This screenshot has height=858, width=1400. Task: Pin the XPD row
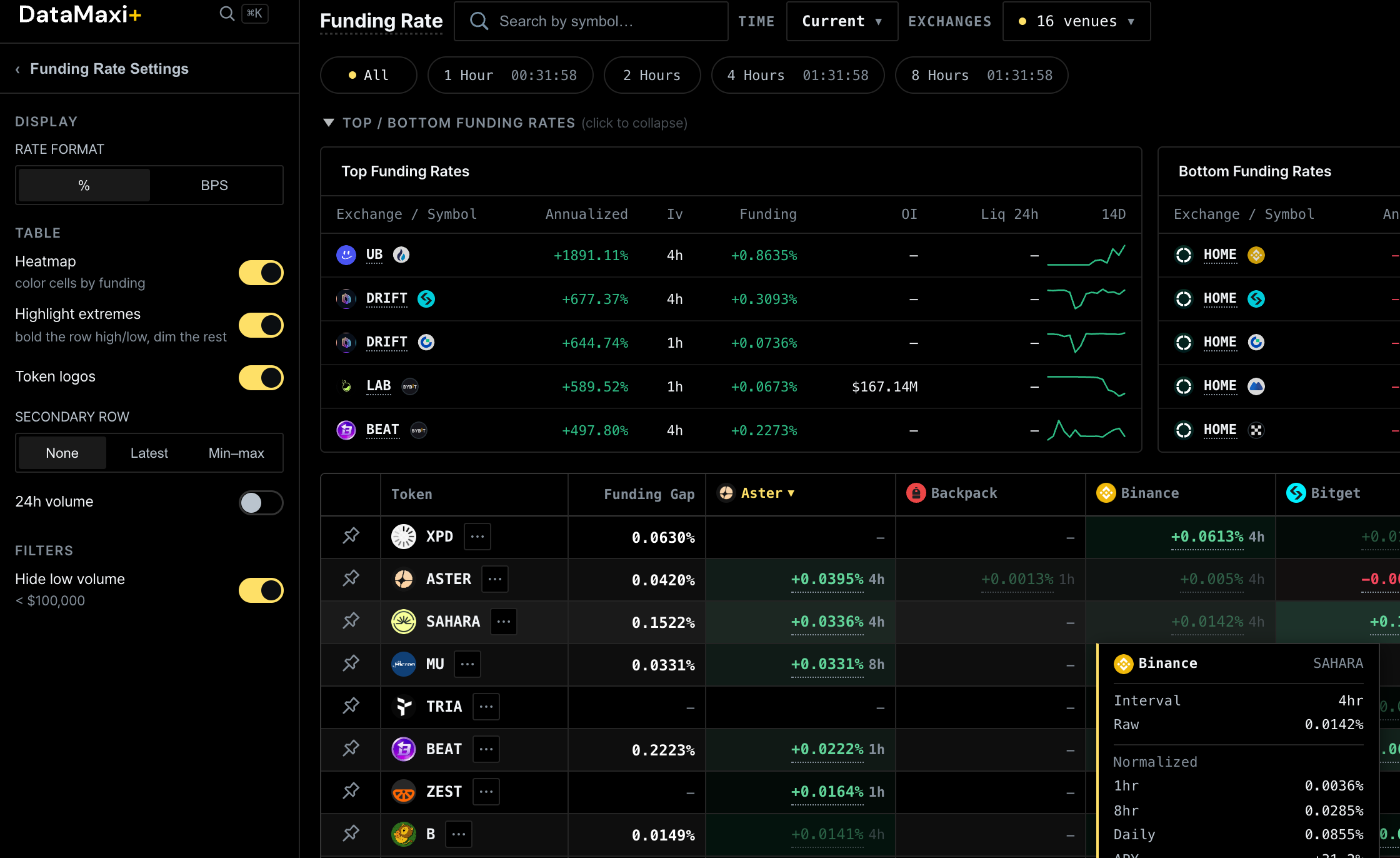tap(351, 536)
